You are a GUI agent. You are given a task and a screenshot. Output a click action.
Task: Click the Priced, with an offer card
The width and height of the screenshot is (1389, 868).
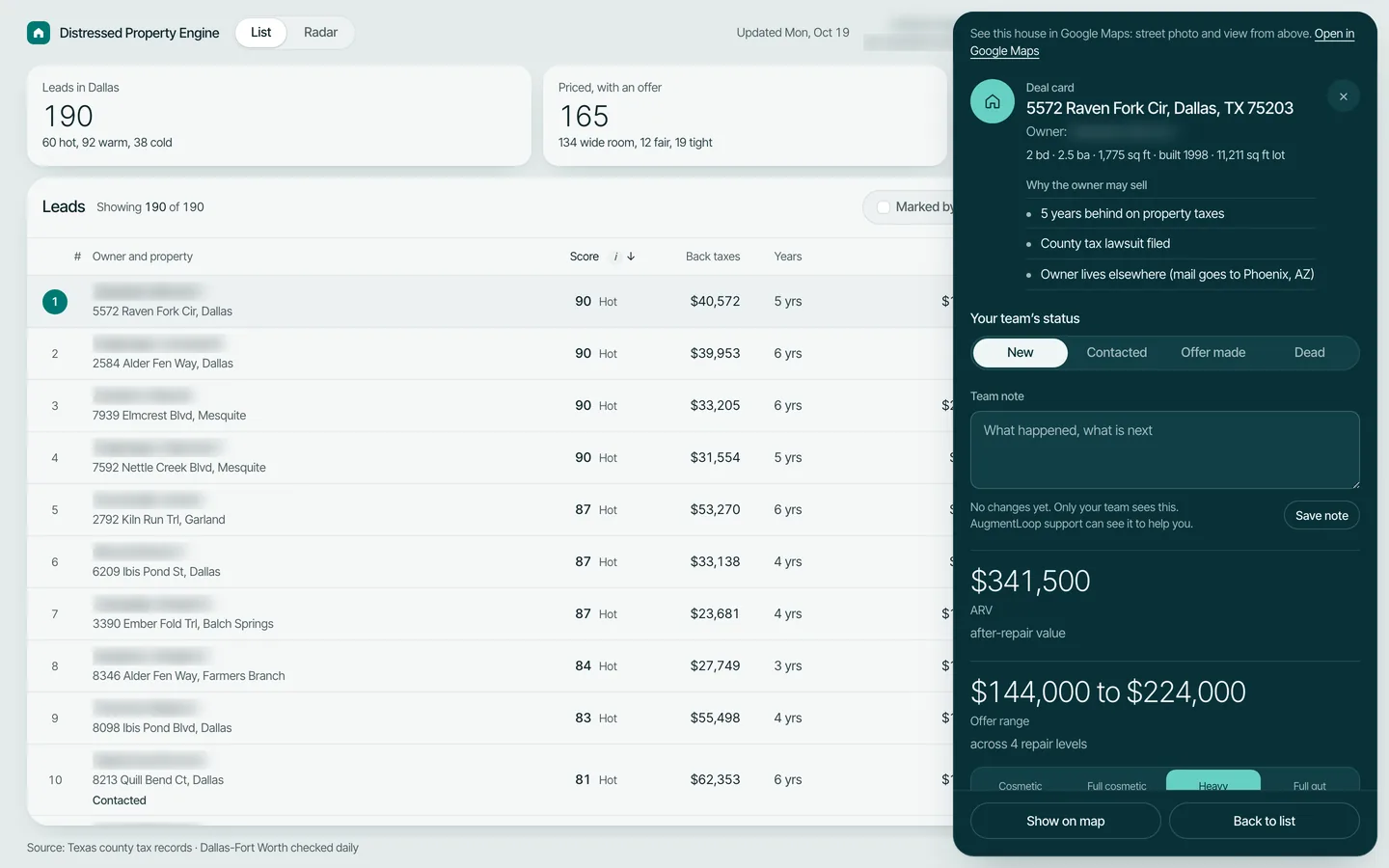pos(745,116)
